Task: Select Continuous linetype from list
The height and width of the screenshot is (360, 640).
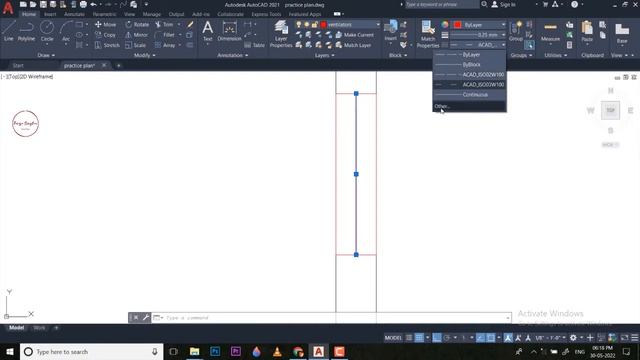Action: point(469,94)
